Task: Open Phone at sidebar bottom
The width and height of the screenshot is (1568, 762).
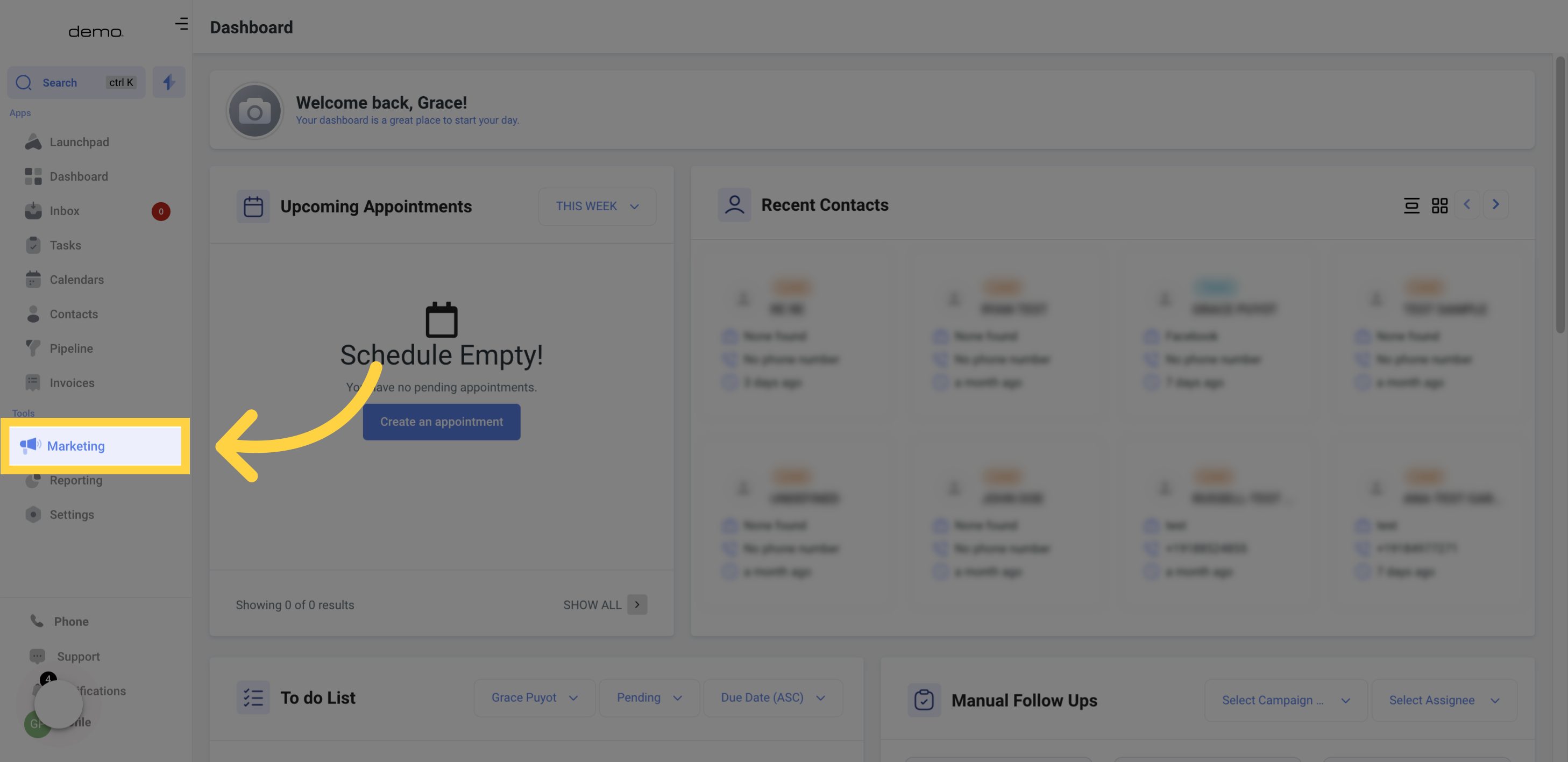Action: coord(71,622)
